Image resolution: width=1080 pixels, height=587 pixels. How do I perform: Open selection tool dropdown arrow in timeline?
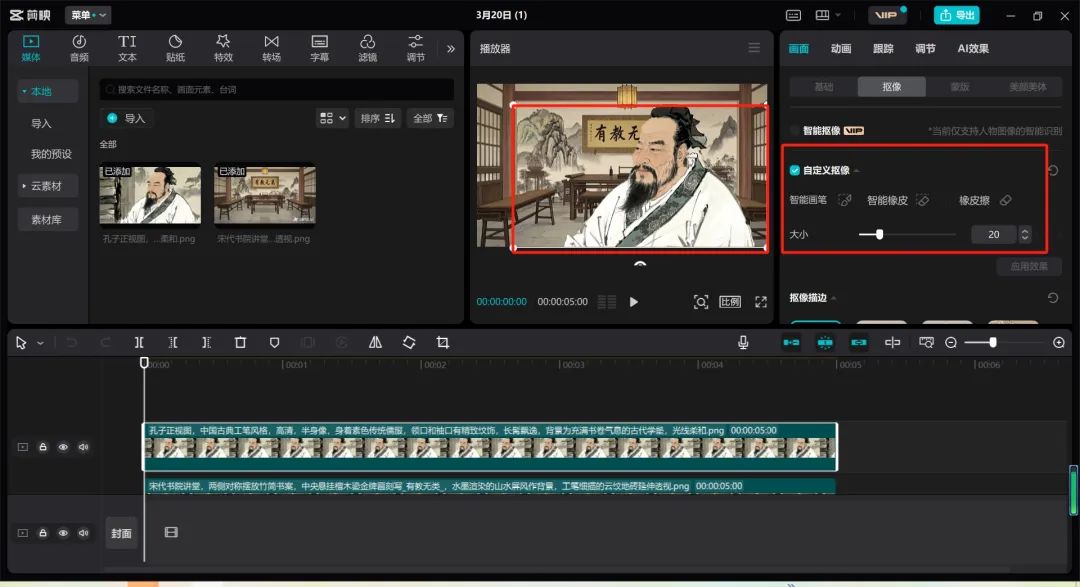tap(41, 343)
